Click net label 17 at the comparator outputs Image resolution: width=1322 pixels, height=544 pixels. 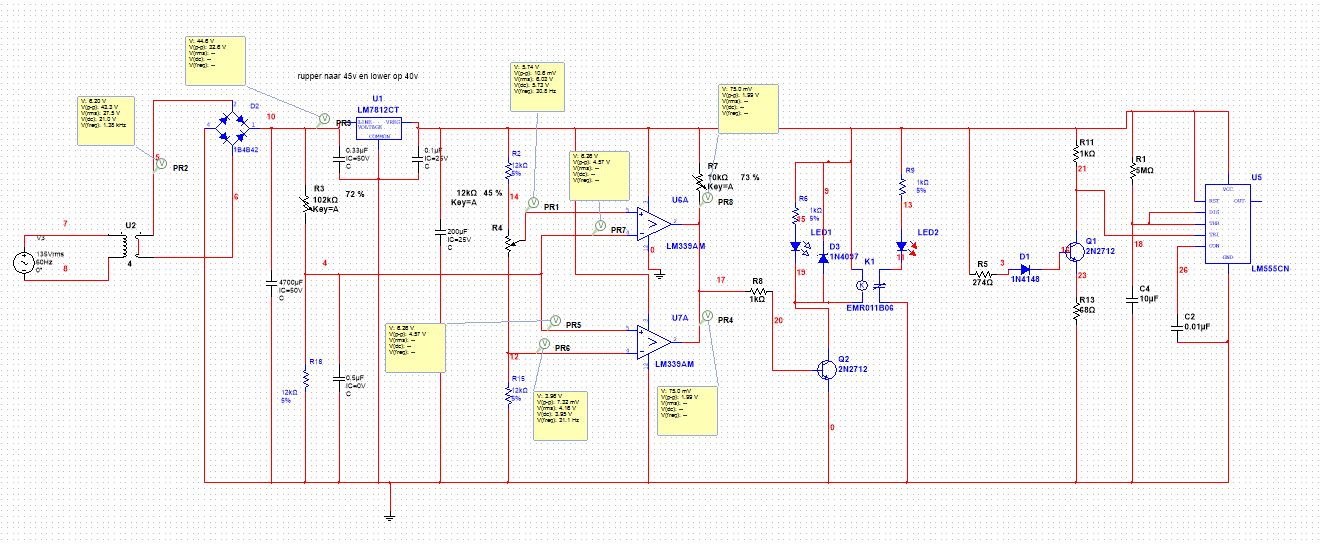click(720, 280)
